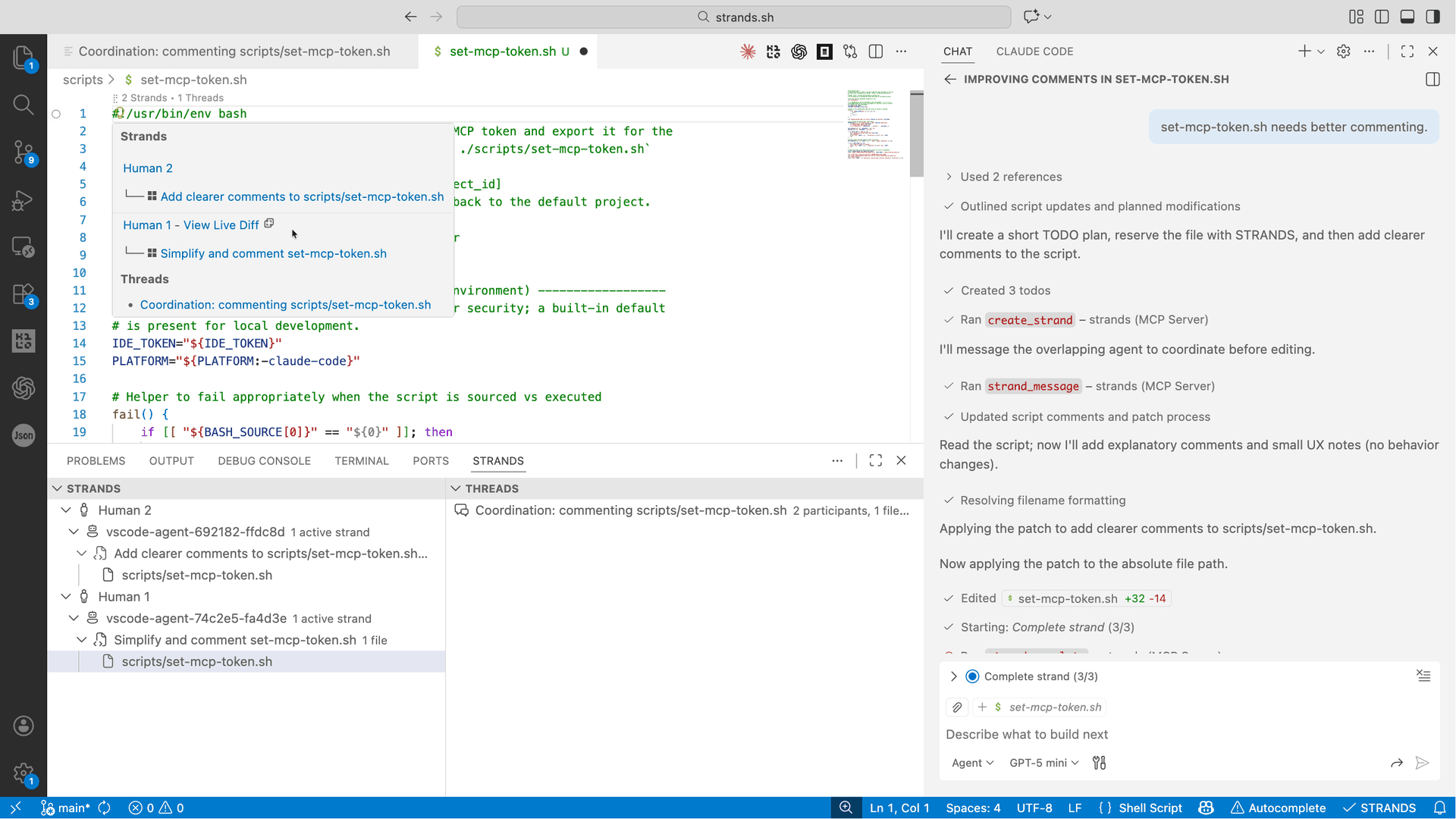The image size is (1456, 819).
Task: Split the editor using the split layout icon
Action: [x=876, y=52]
